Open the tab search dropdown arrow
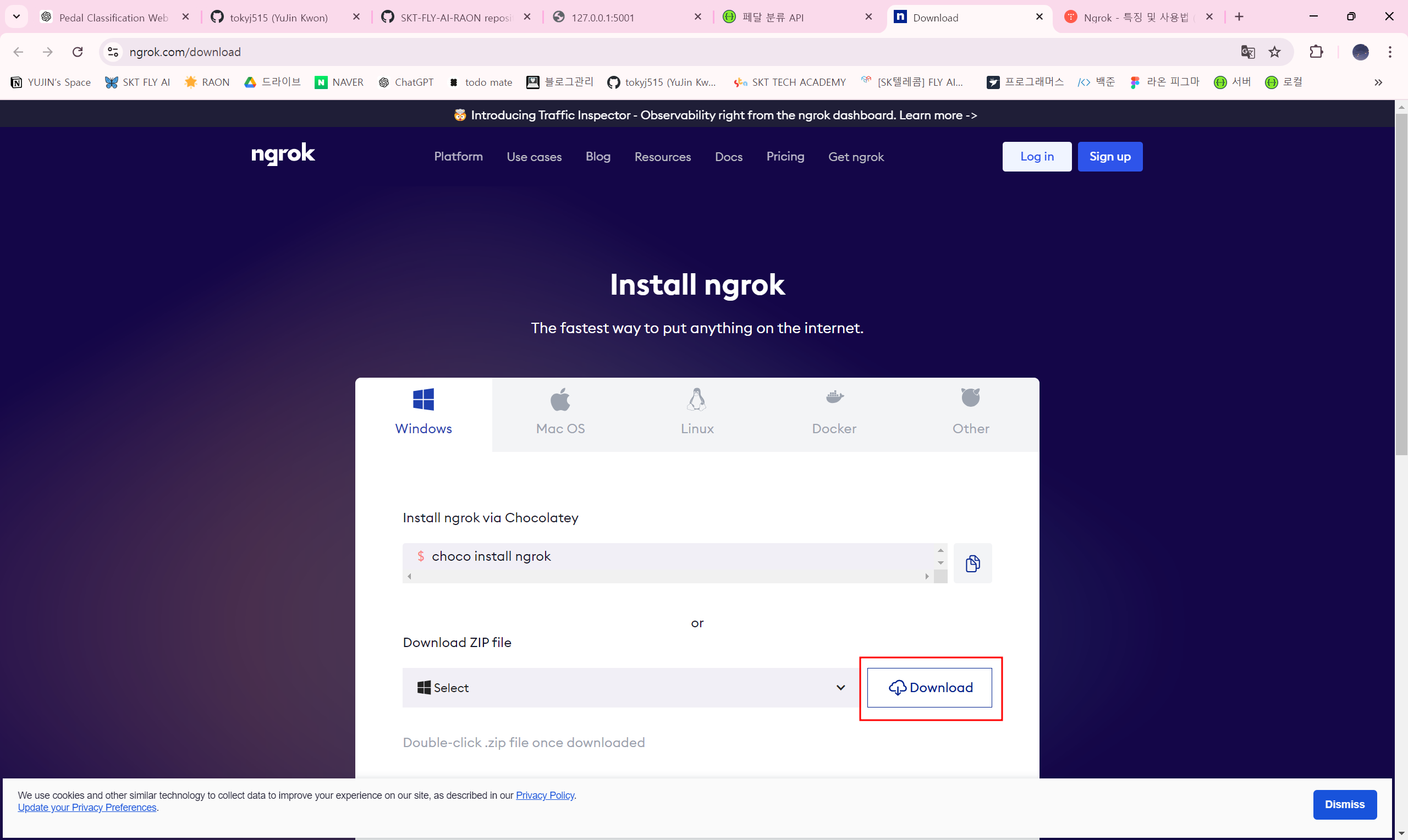This screenshot has width=1408, height=840. tap(16, 16)
